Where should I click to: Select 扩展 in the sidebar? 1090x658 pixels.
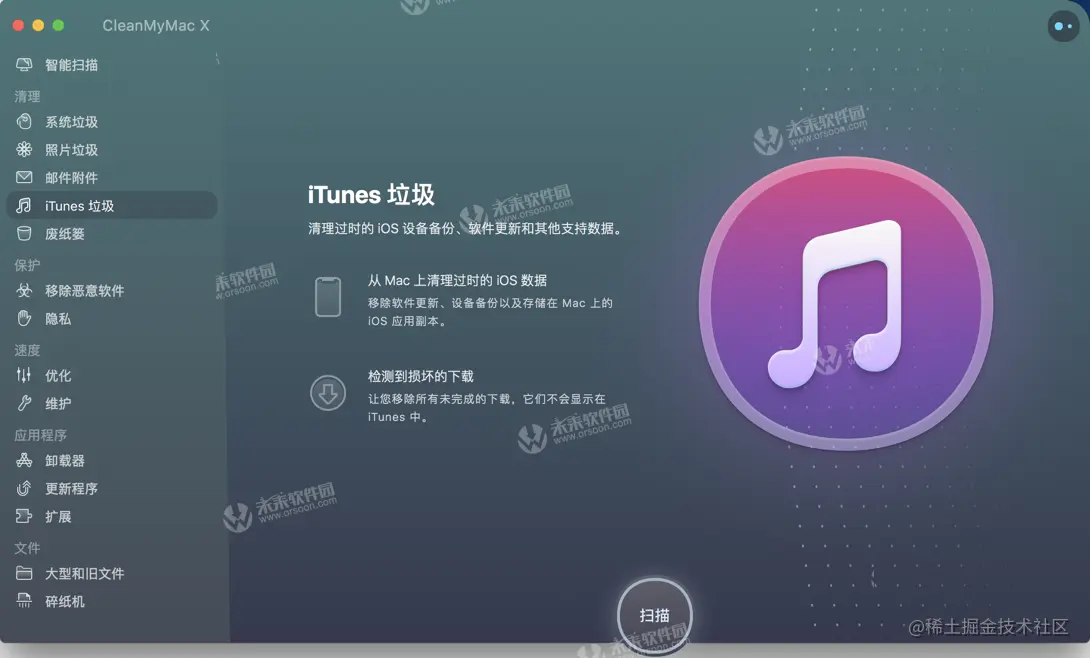tap(111, 516)
